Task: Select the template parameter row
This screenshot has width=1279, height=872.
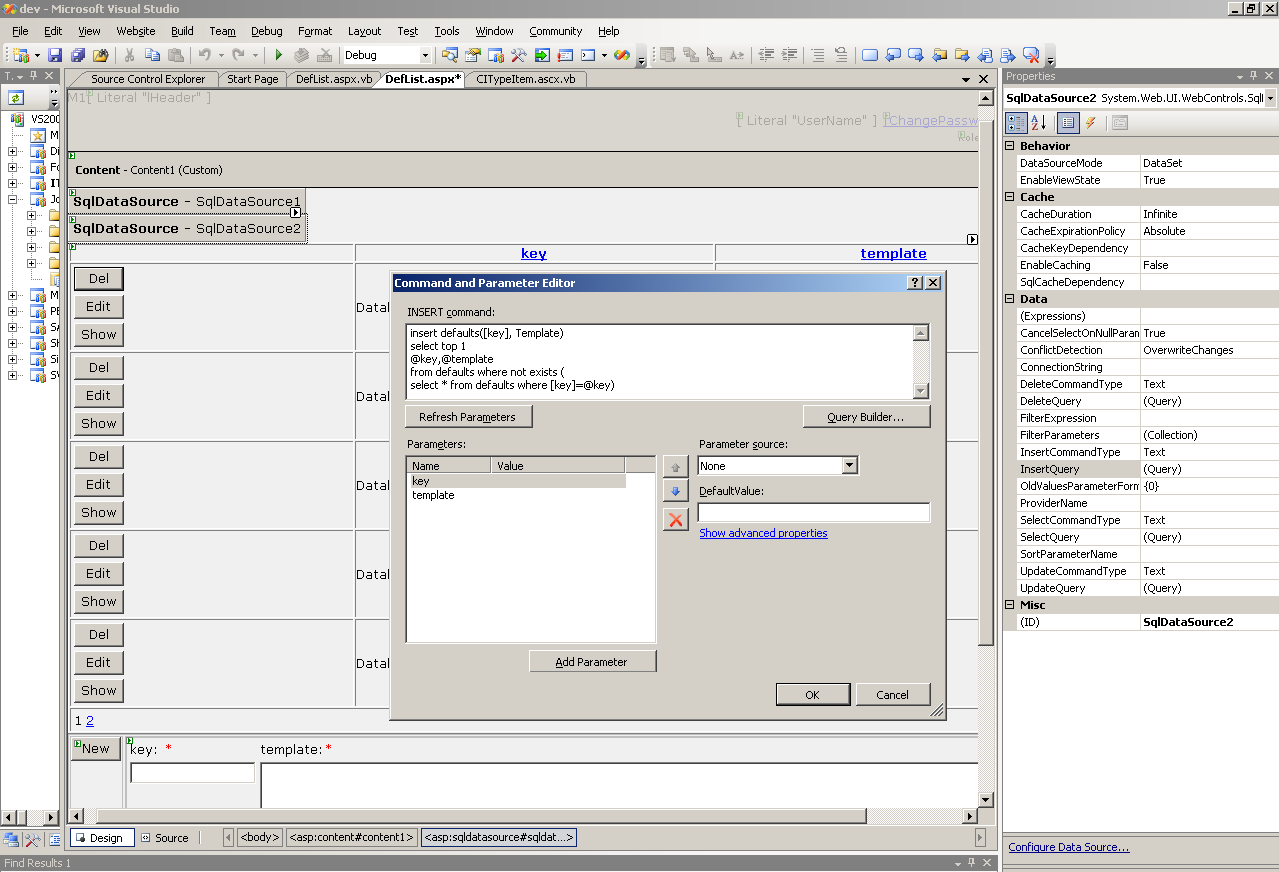Action: pyautogui.click(x=516, y=495)
